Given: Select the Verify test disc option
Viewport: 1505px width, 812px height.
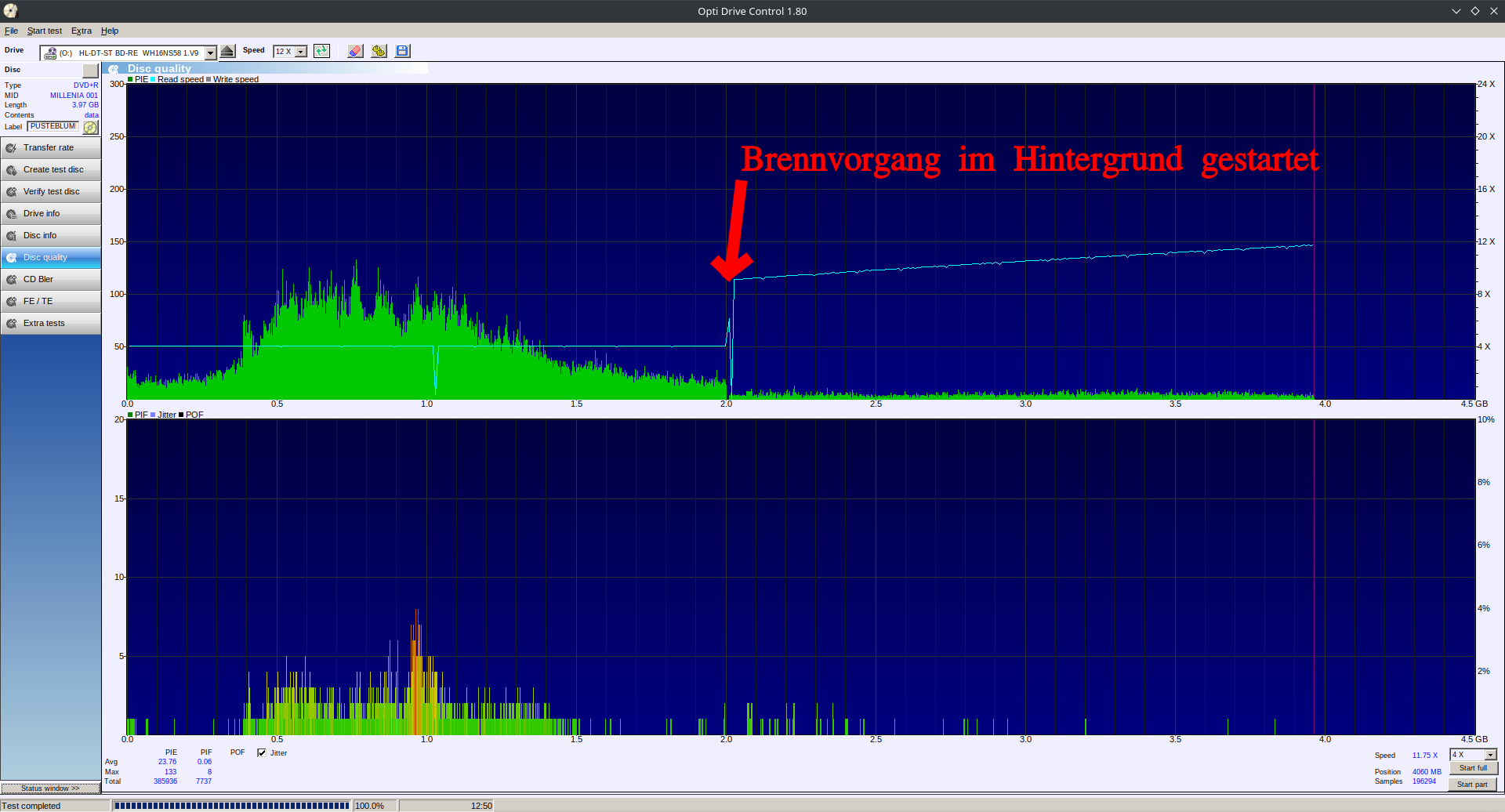Looking at the screenshot, I should click(x=50, y=191).
